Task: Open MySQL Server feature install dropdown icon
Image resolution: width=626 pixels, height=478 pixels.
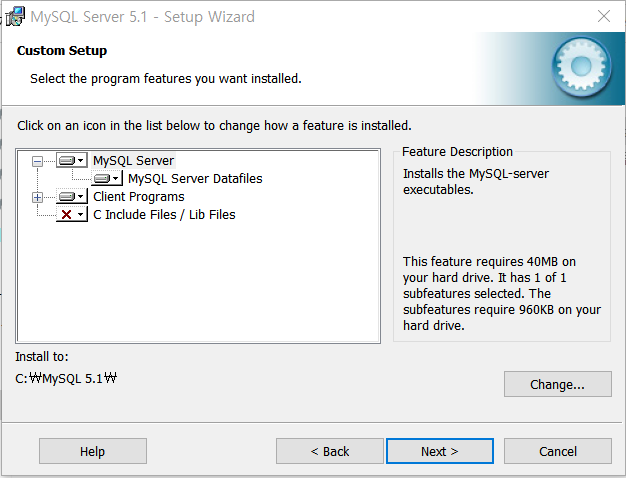Action: pos(71,161)
